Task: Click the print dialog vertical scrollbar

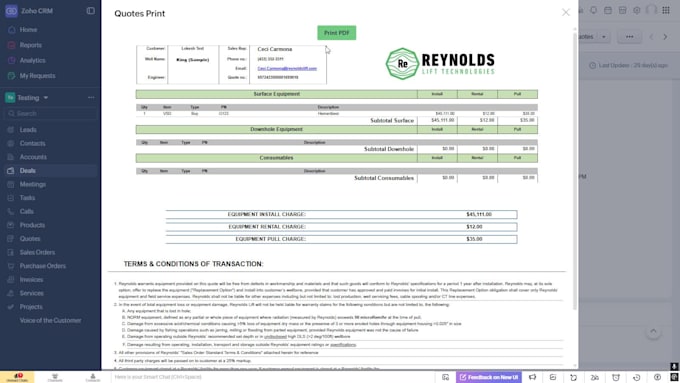Action: click(x=575, y=171)
